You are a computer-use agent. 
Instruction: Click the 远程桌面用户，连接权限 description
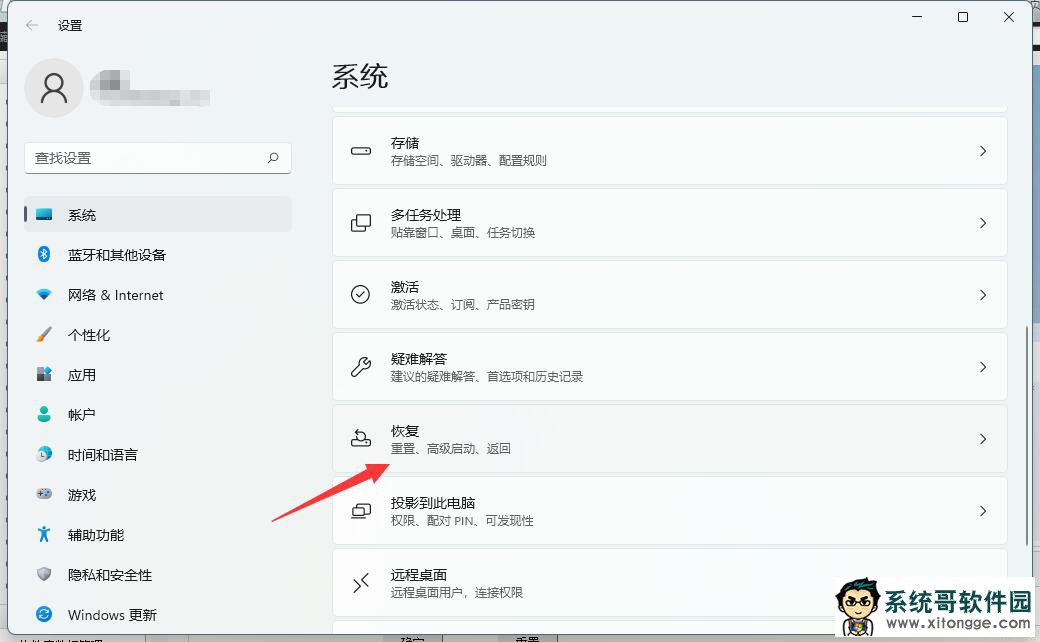point(456,592)
